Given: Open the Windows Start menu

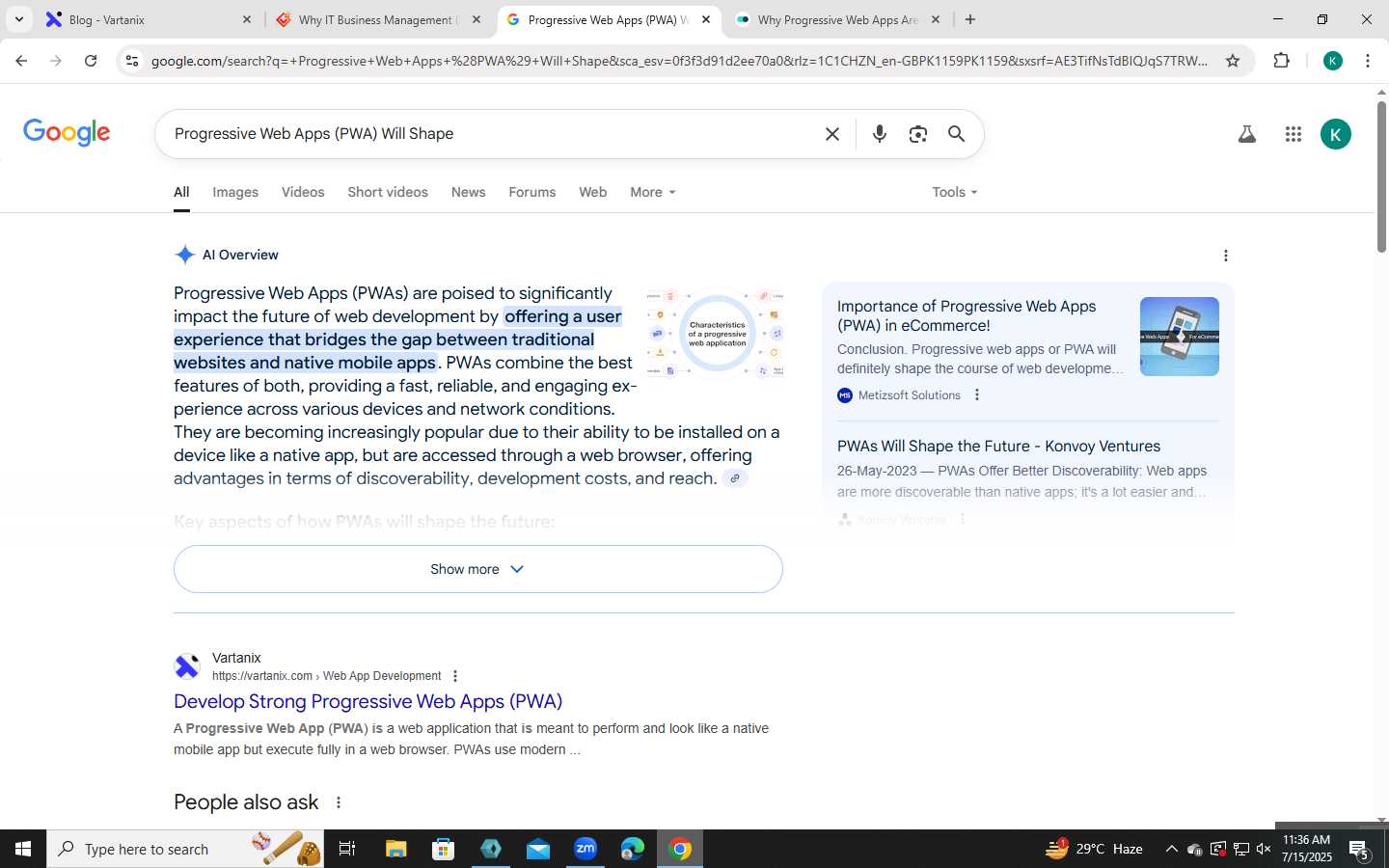Looking at the screenshot, I should point(23,849).
